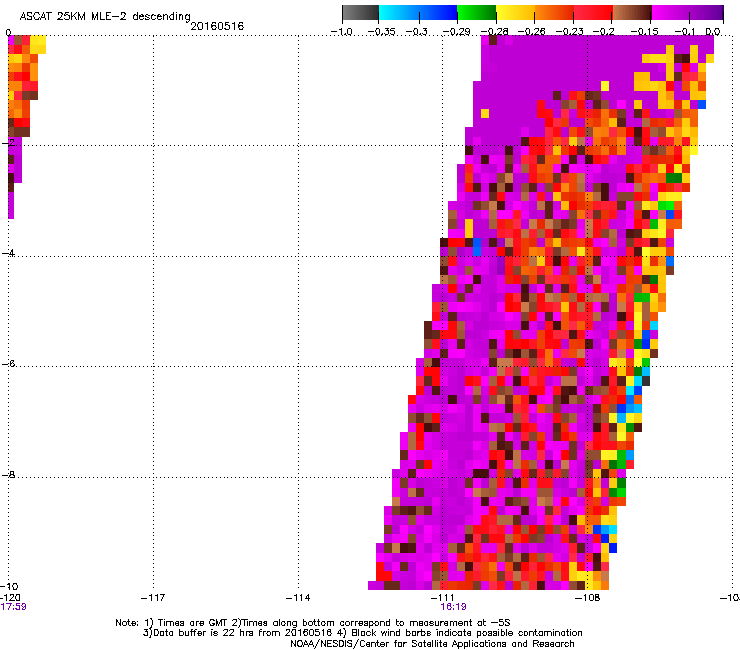The width and height of the screenshot is (740, 650).
Task: Click the yellow segment of the color bar
Action: 515,12
